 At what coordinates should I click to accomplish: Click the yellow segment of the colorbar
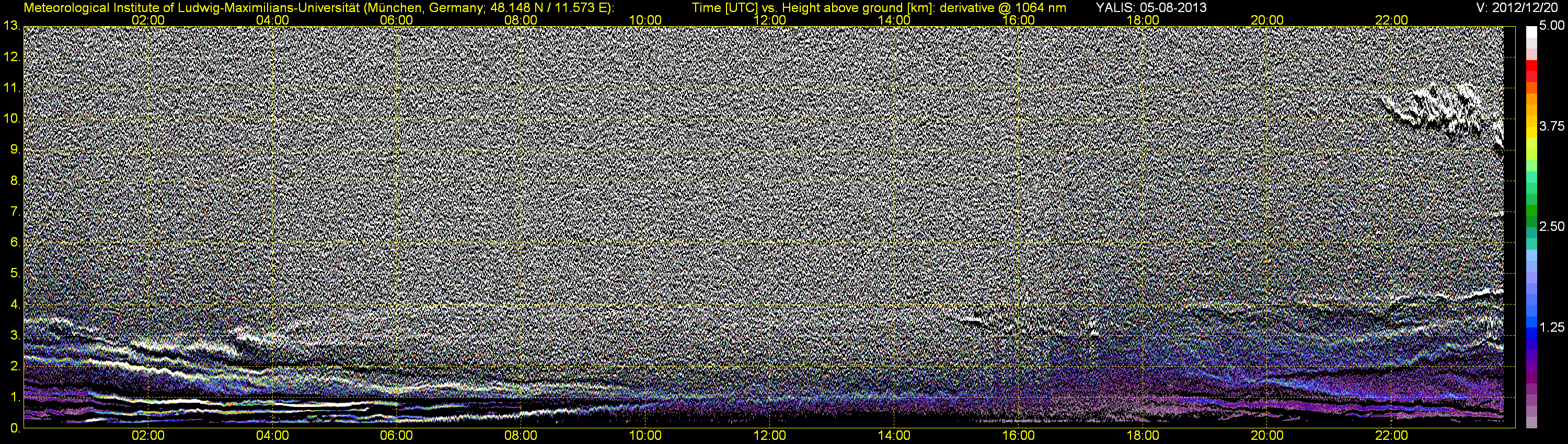[x=1531, y=134]
